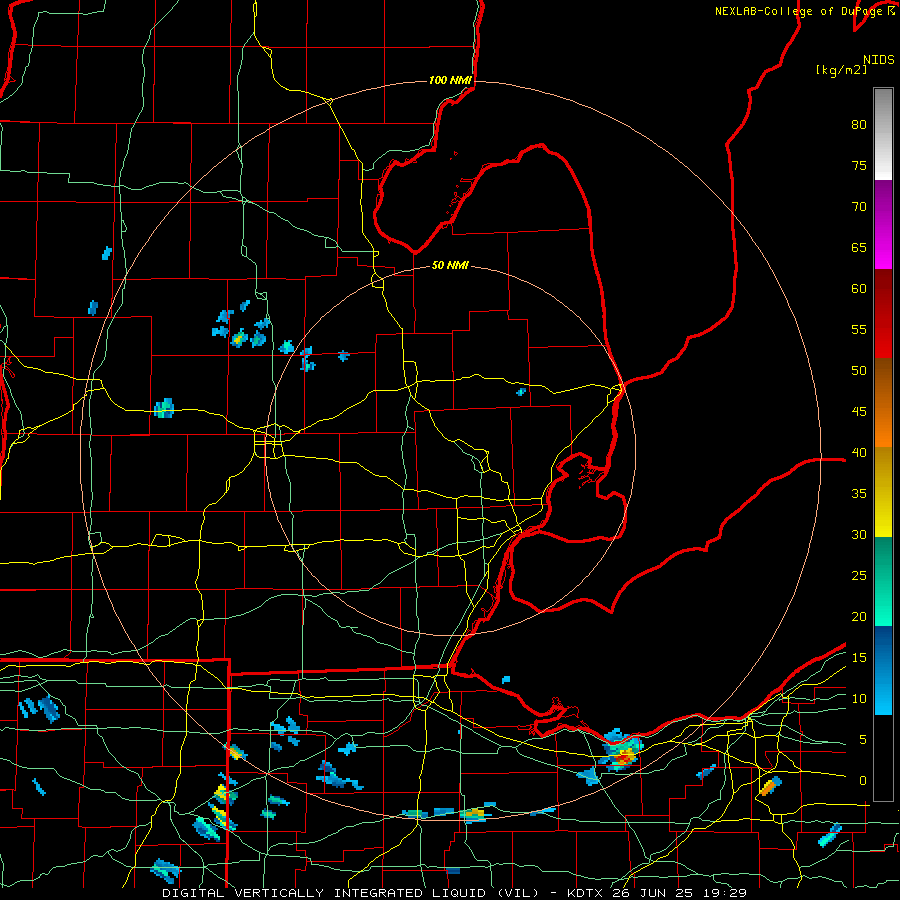Click the green-blue storm cell west of the 100 NMI ring
The width and height of the screenshot is (900, 900).
164,408
